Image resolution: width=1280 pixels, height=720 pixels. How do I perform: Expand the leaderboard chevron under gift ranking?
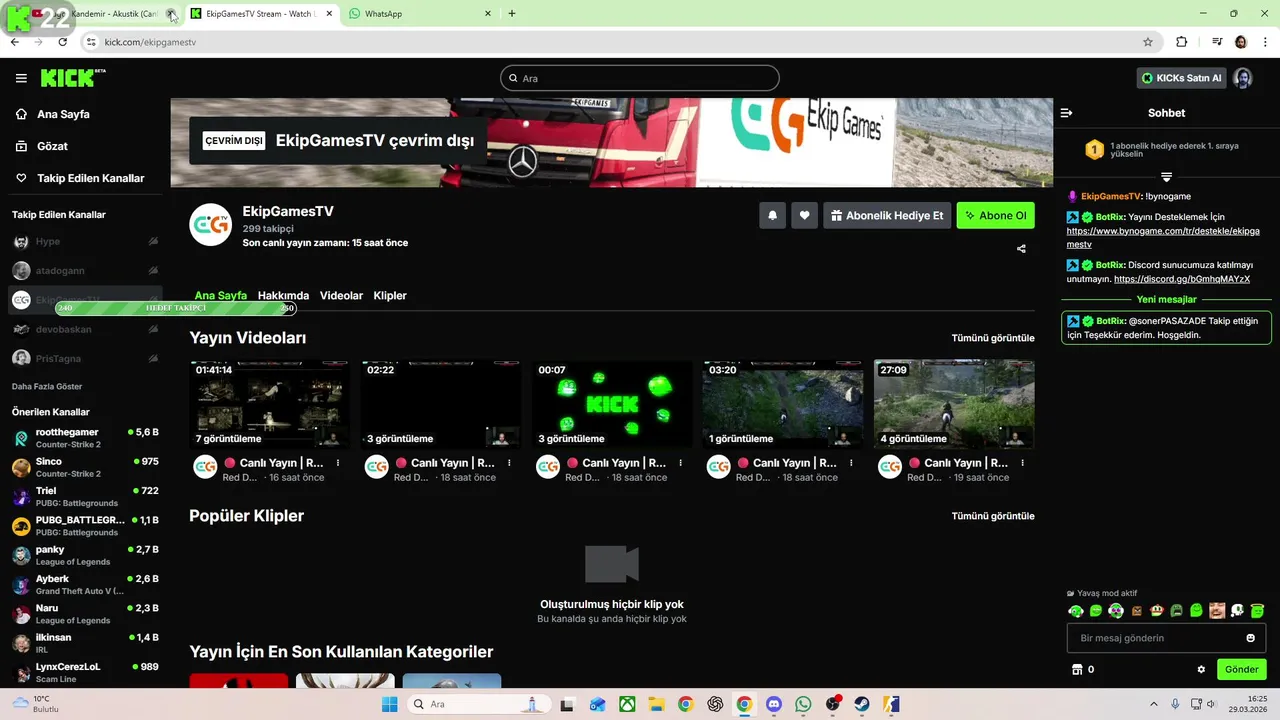pos(1166,177)
